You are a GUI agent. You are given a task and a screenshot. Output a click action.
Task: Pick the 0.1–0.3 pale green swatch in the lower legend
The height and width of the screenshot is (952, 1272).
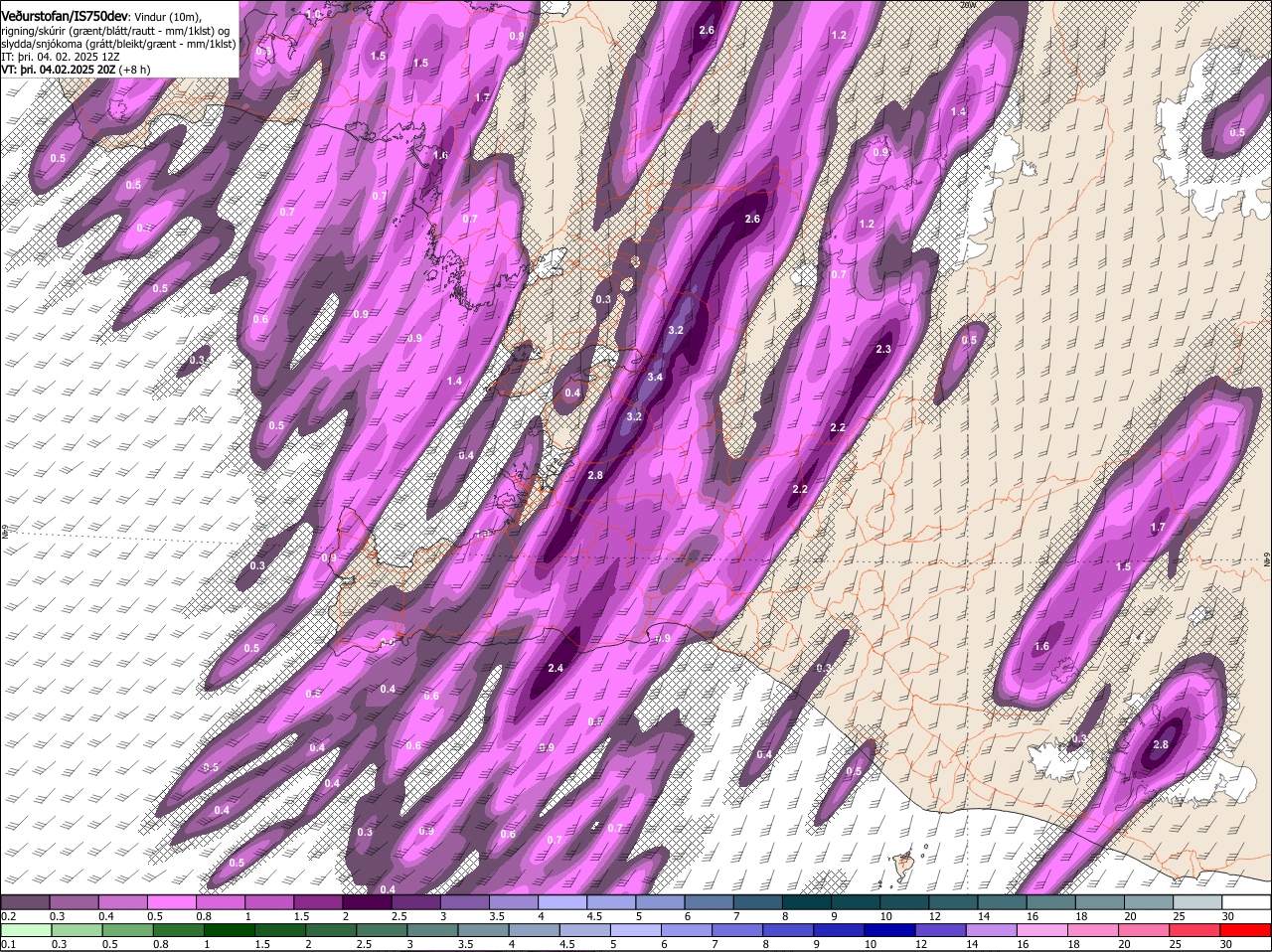(x=27, y=930)
